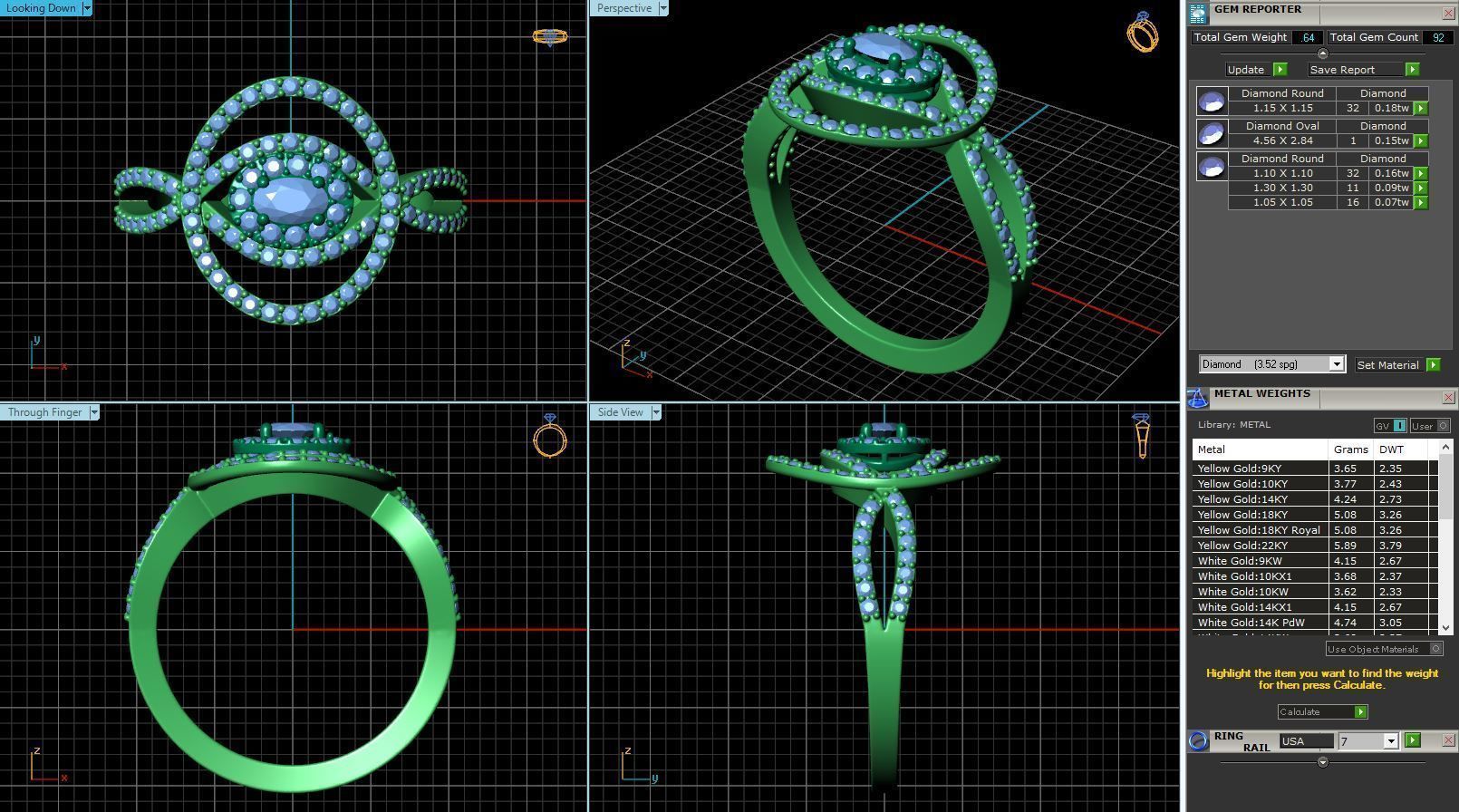Click the Side View viewport label
The width and height of the screenshot is (1459, 812).
pyautogui.click(x=620, y=412)
